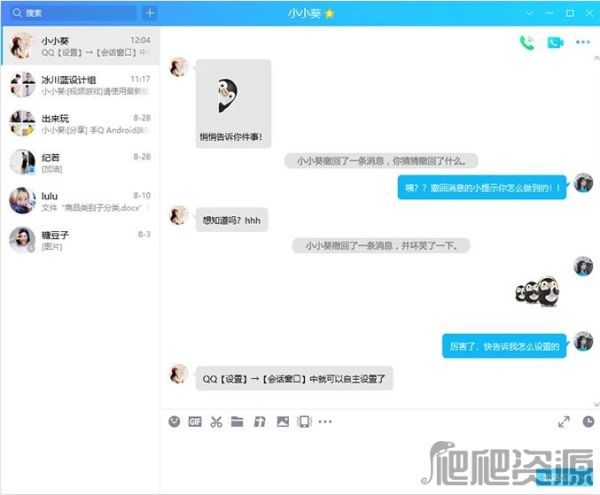Click 小小葵's avatar beside the penguin sticker
600x495 pixels.
pos(179,67)
